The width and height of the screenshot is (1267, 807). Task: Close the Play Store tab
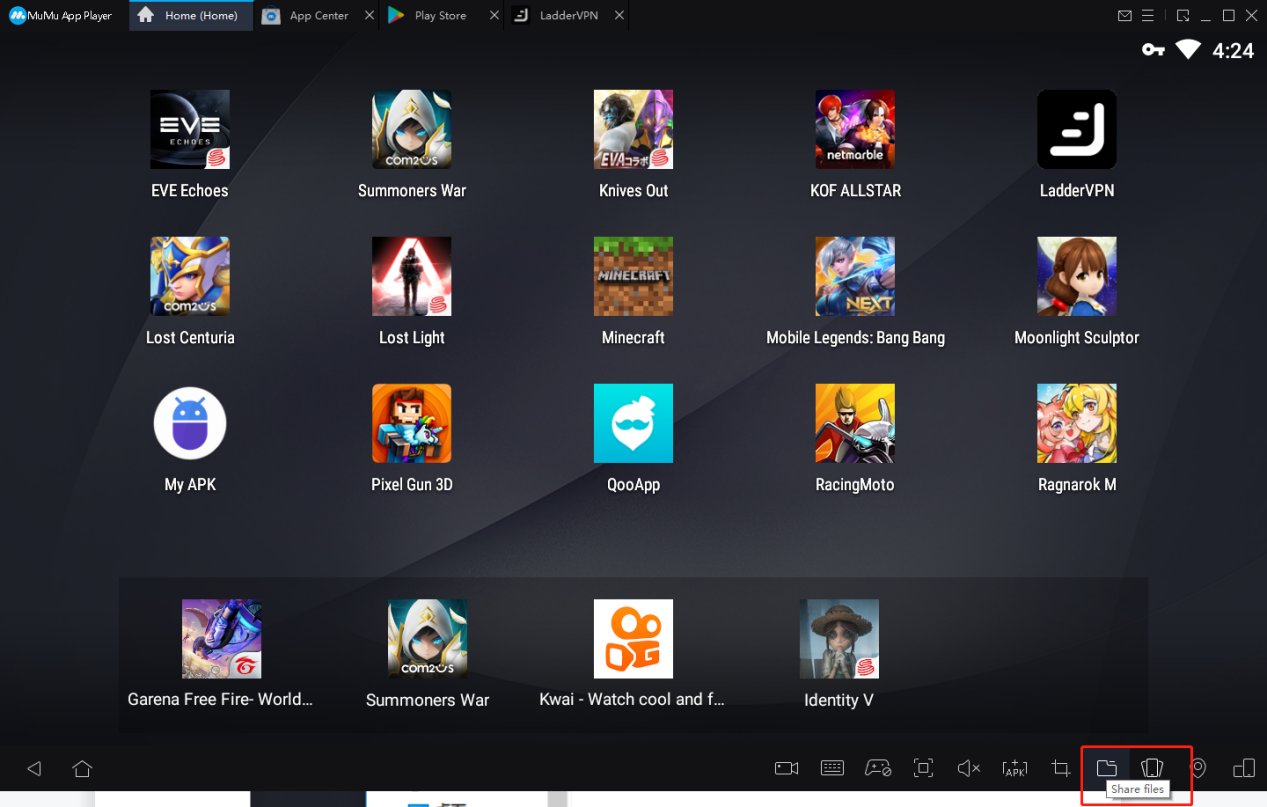tap(494, 16)
